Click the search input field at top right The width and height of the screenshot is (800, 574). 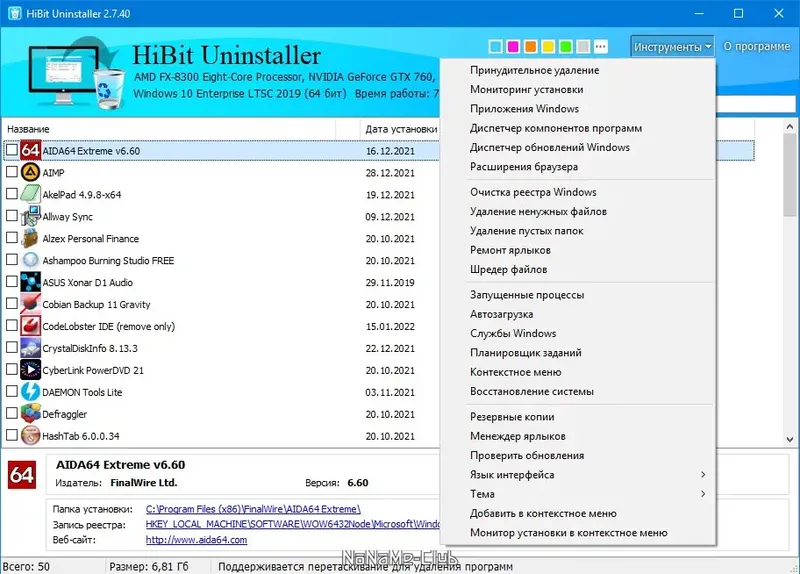756,104
